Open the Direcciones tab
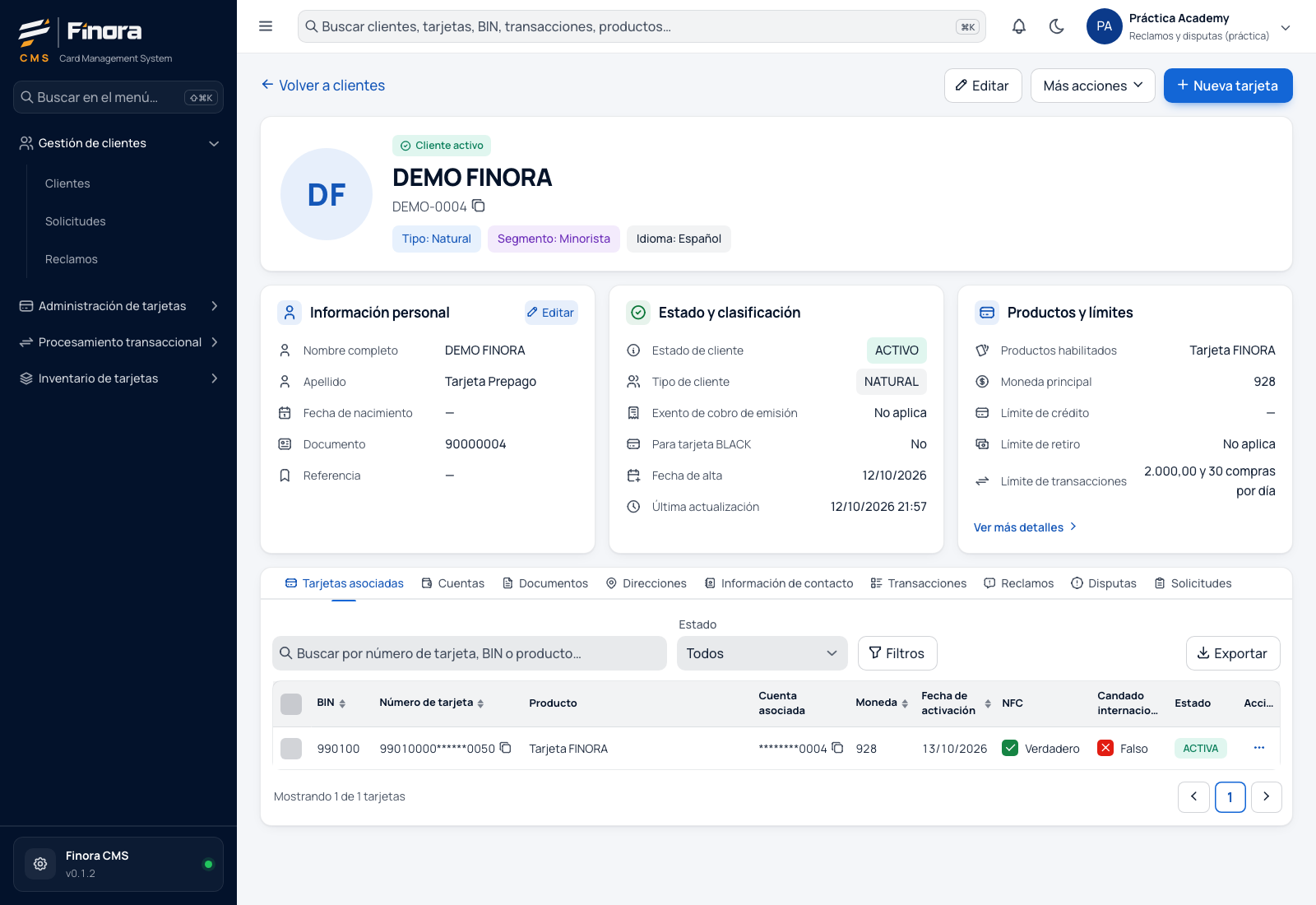The height and width of the screenshot is (905, 1316). tap(646, 583)
